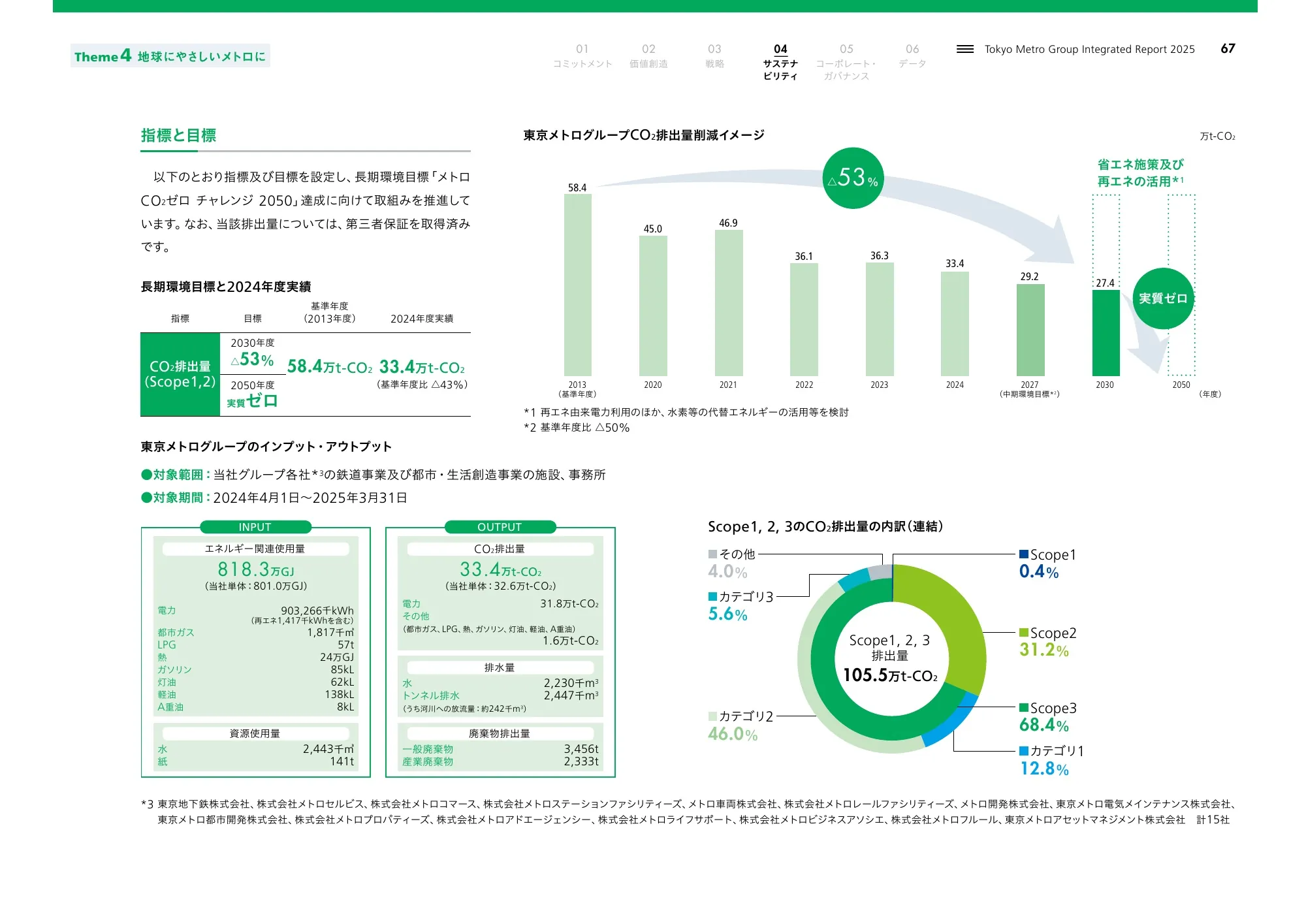Click the 2,447千m³ トンネル排水 value

pos(571,695)
